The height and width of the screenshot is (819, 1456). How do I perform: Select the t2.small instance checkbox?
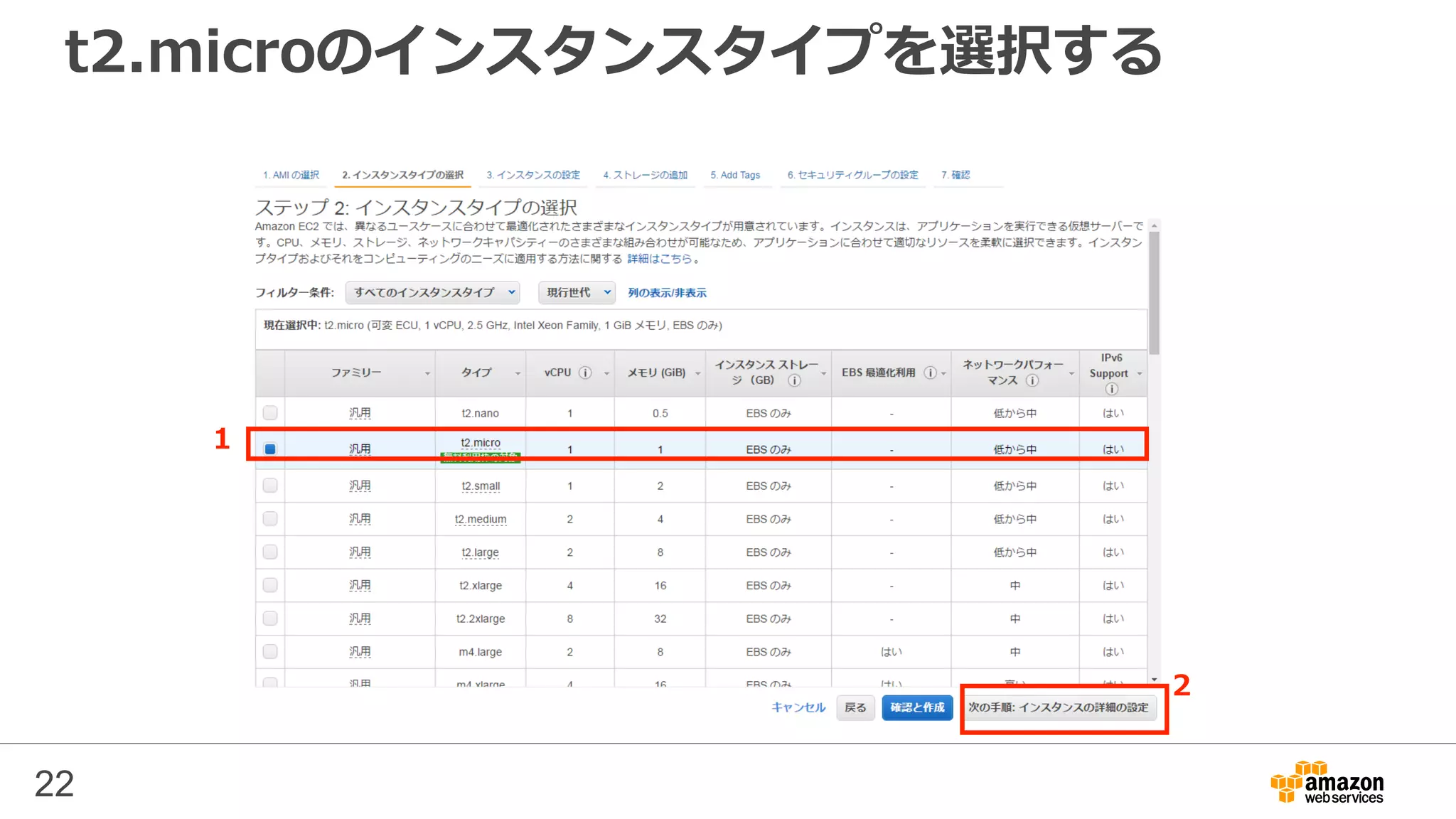[270, 486]
